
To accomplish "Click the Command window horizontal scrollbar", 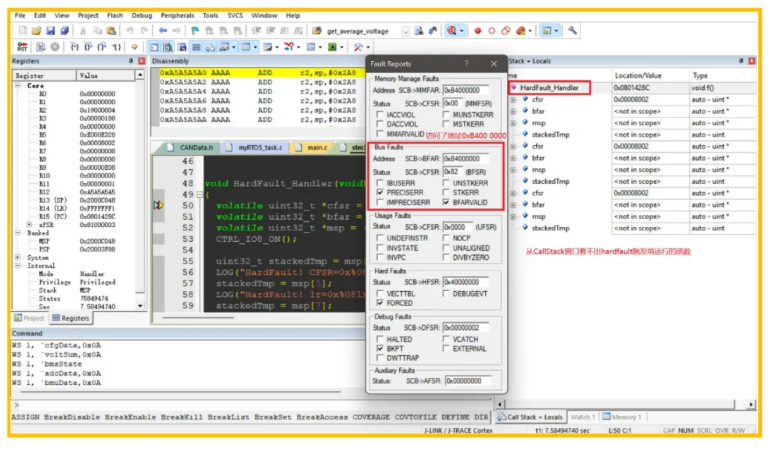I will point(181,392).
